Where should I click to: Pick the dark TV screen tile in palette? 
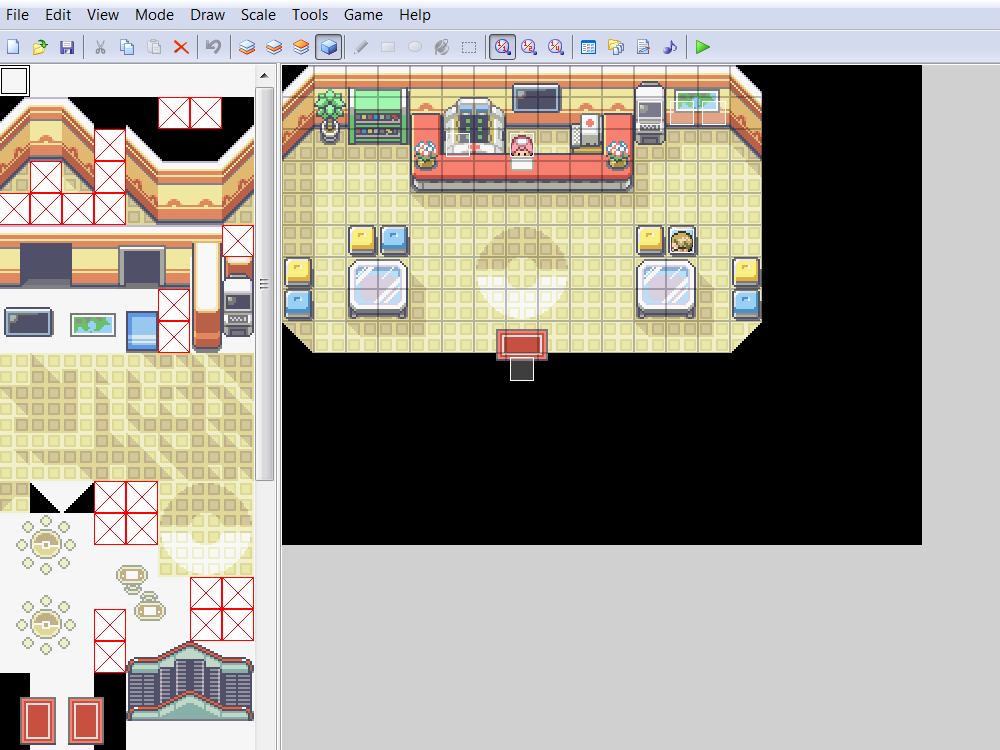[29, 322]
